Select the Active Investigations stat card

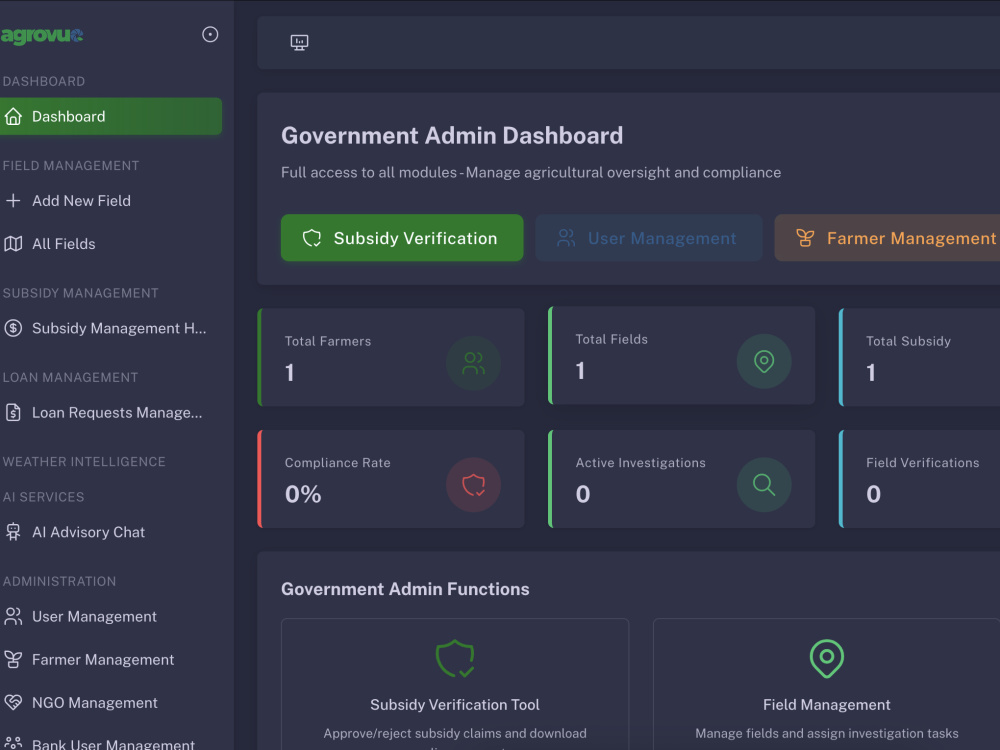click(x=682, y=479)
